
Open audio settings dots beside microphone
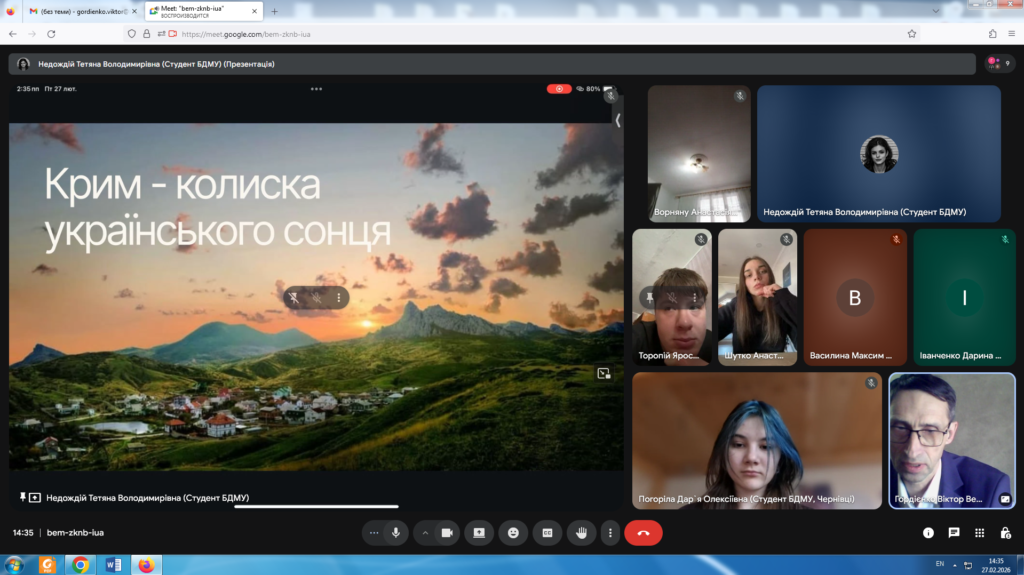tap(374, 533)
